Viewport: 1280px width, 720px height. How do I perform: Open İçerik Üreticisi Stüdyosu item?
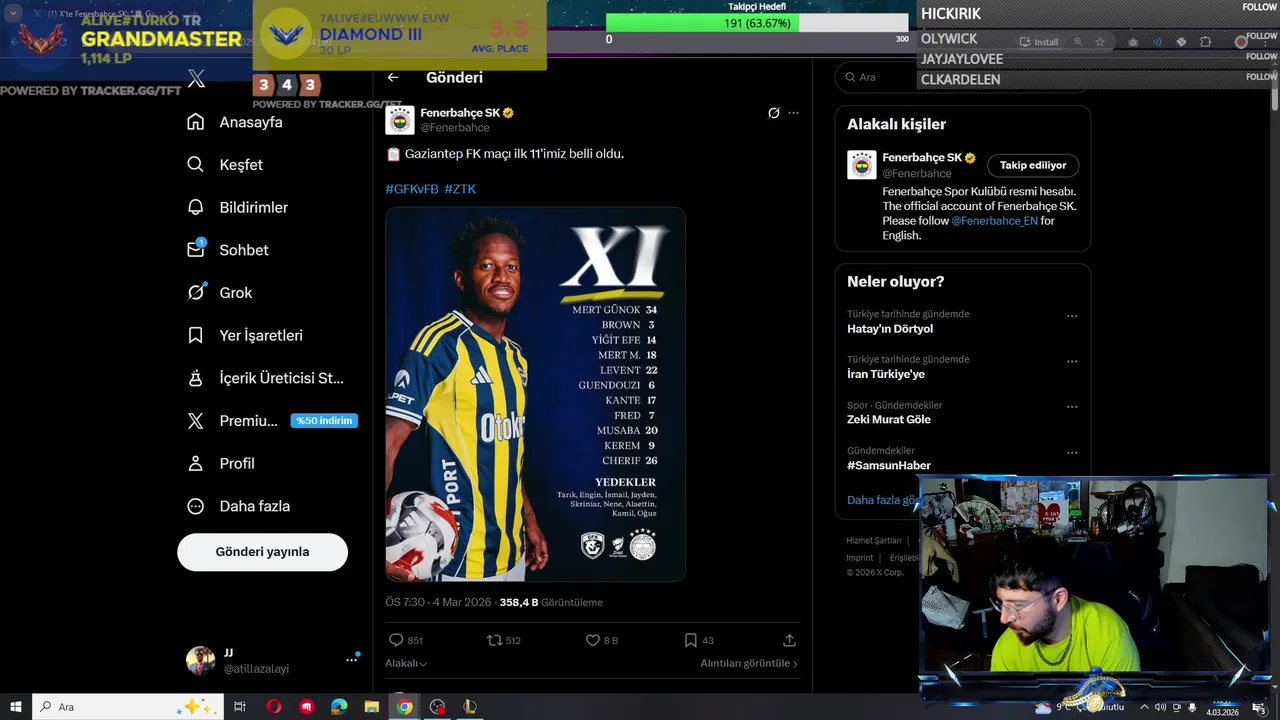(265, 378)
